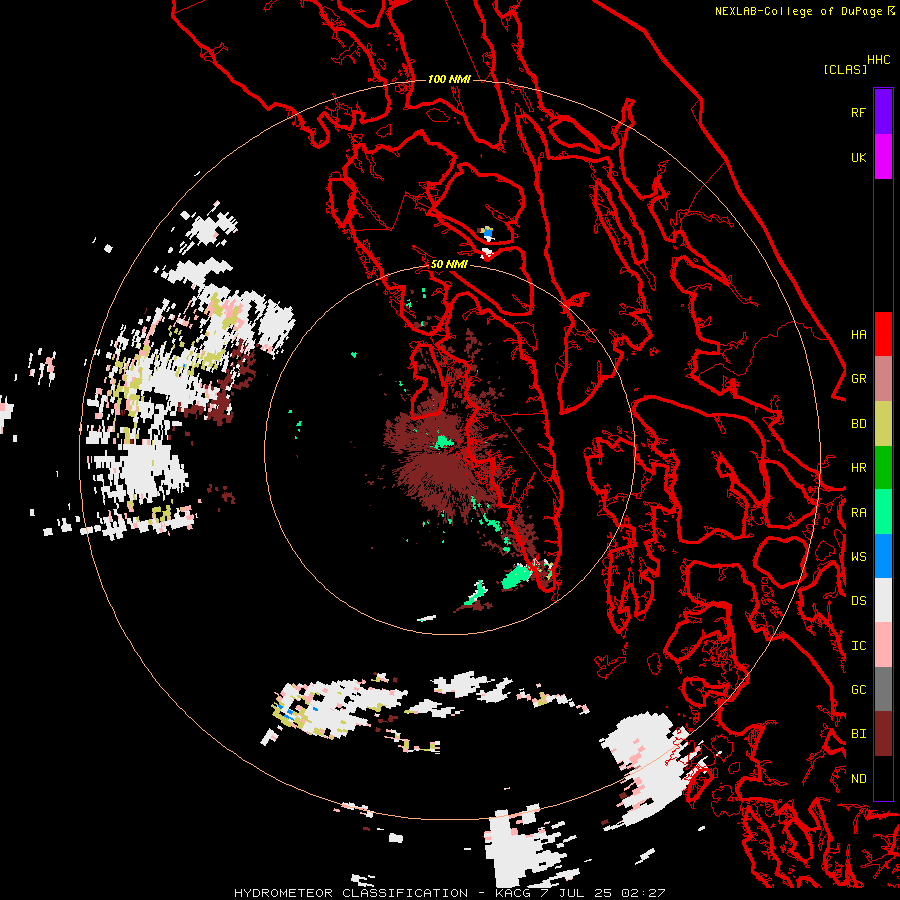This screenshot has width=900, height=900.
Task: Click the "HHC" product code text
Action: click(879, 60)
